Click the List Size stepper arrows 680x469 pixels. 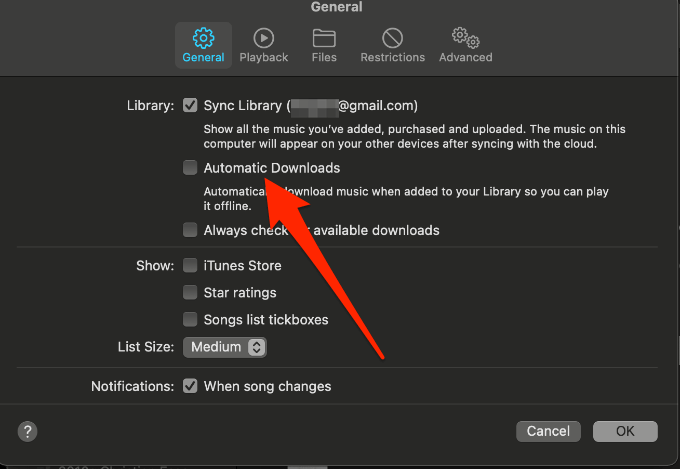click(x=256, y=347)
